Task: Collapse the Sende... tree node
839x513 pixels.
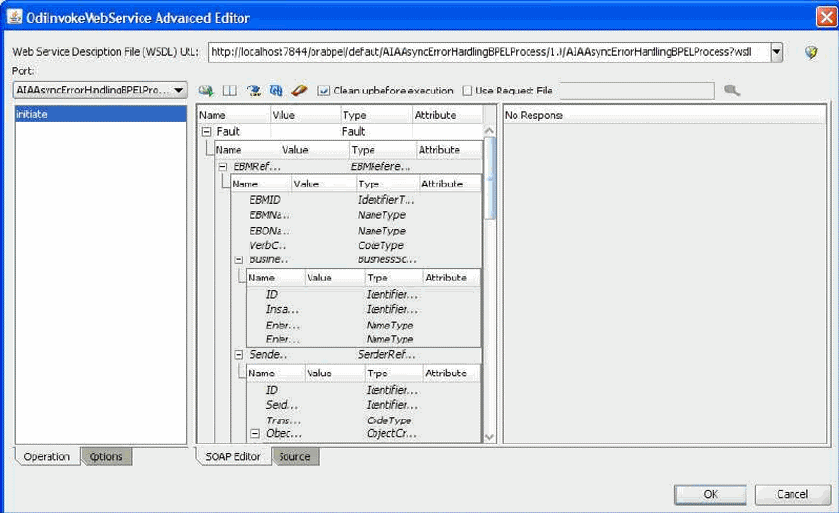Action: point(239,355)
